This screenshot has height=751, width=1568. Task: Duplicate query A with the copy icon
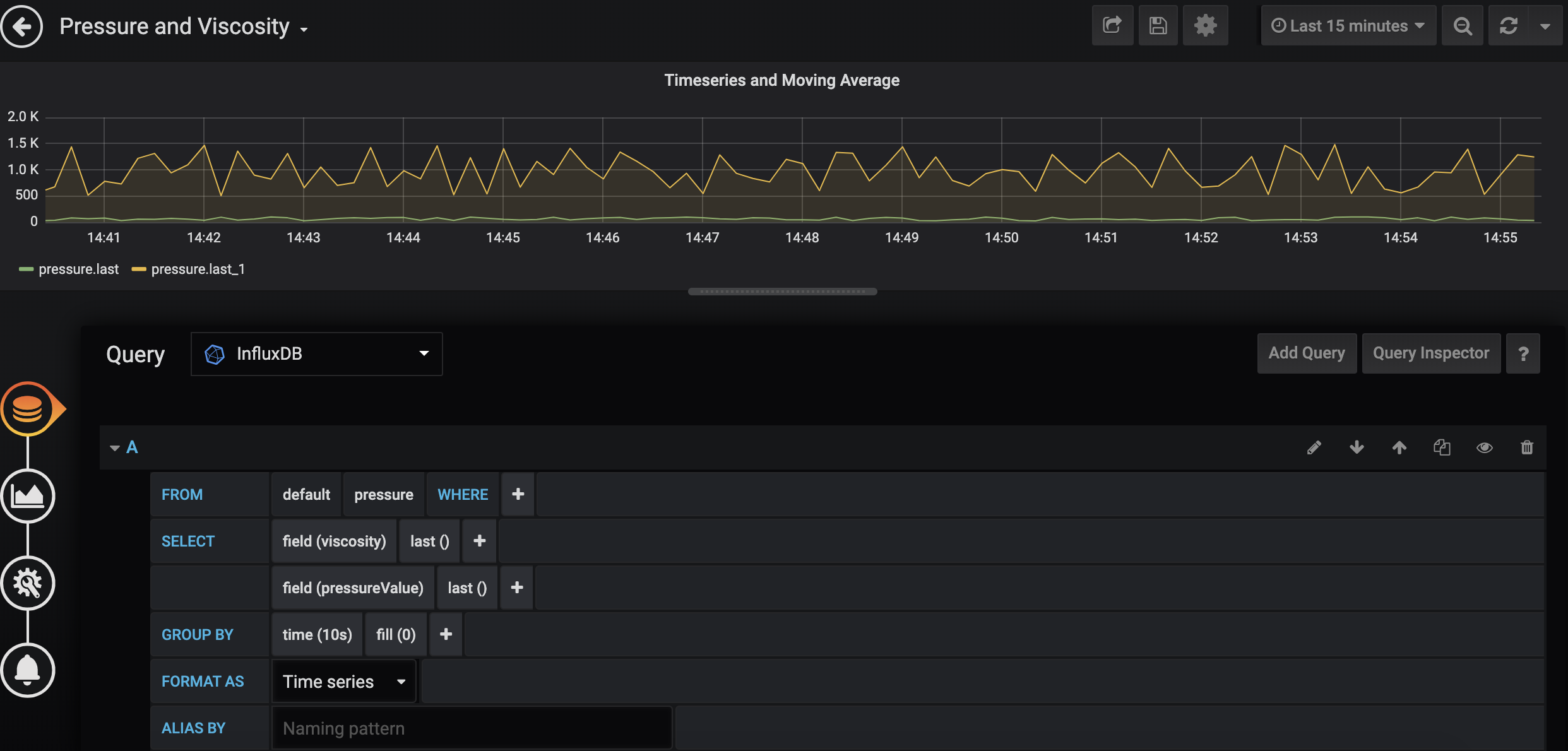tap(1442, 447)
